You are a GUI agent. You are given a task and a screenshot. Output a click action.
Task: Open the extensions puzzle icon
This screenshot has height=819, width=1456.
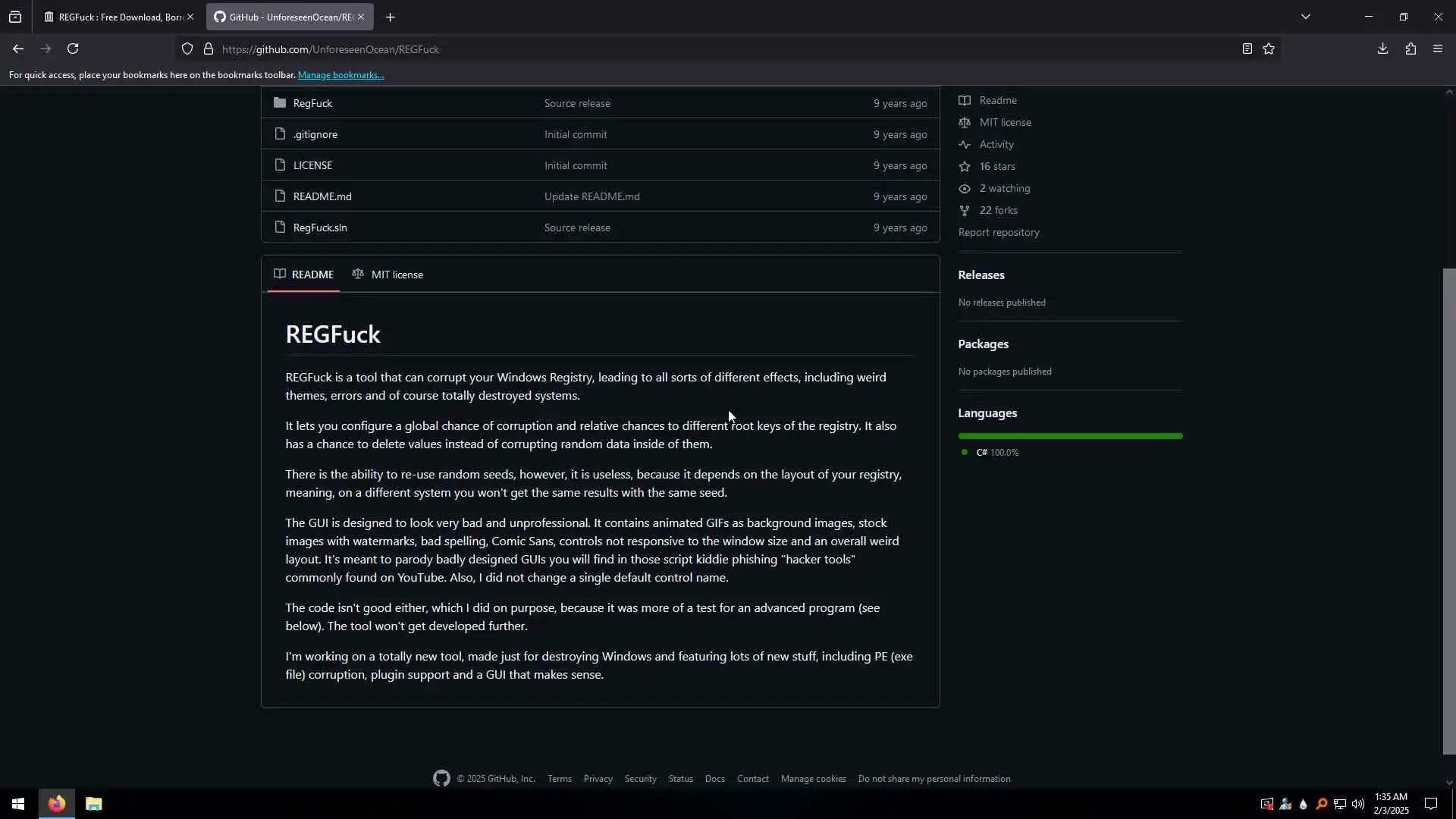(x=1410, y=49)
